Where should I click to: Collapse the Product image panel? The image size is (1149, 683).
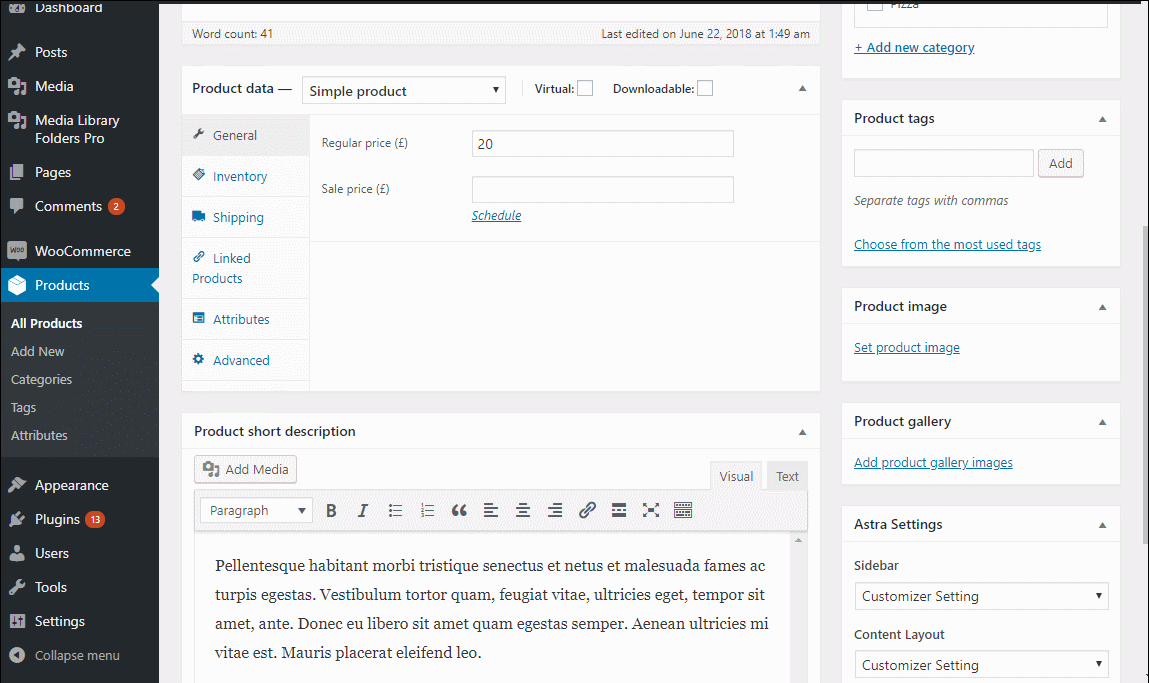pos(1103,308)
